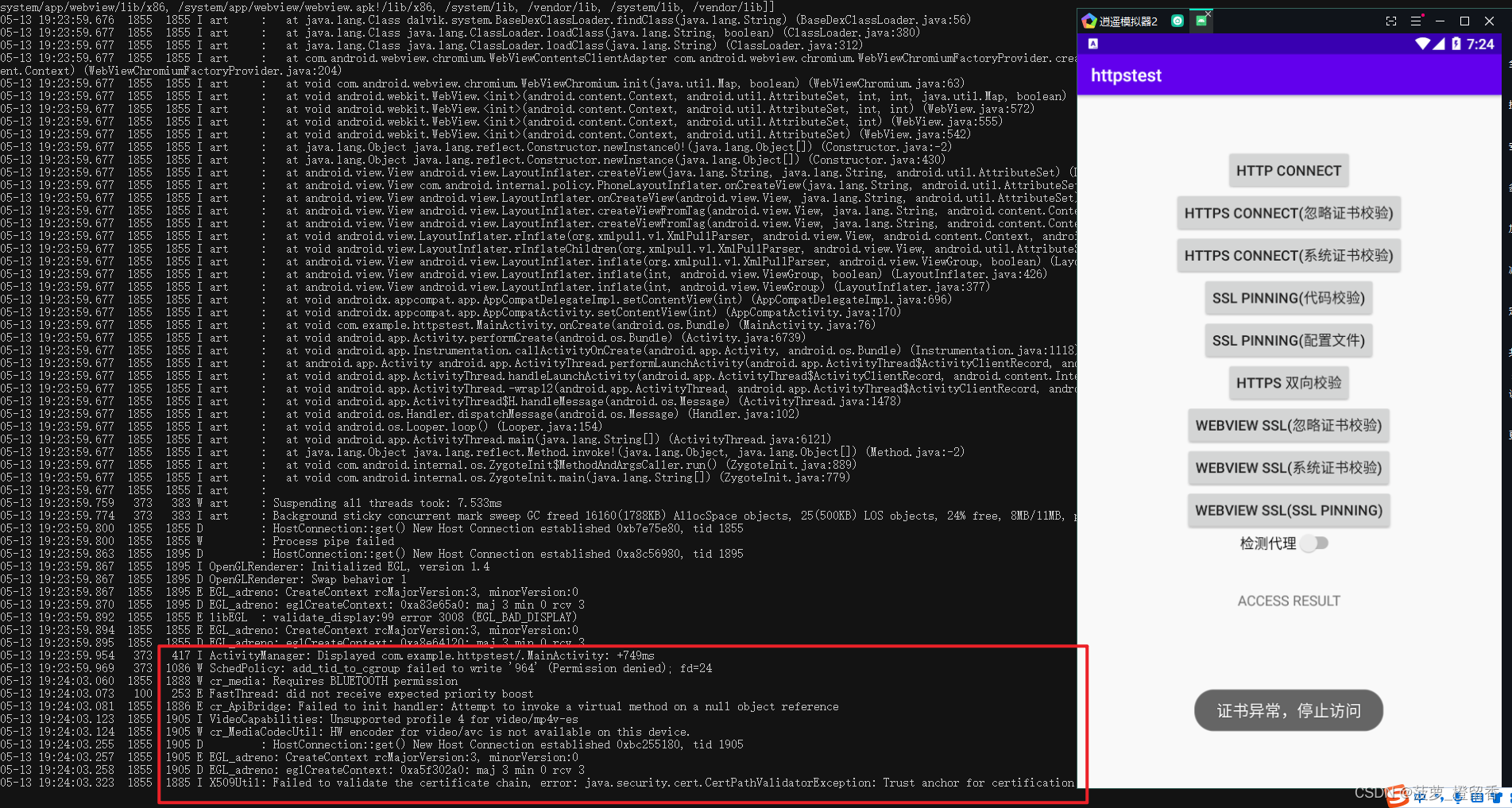Tap the battery charging icon
Screen dimensions: 1512x808
click(x=1456, y=44)
